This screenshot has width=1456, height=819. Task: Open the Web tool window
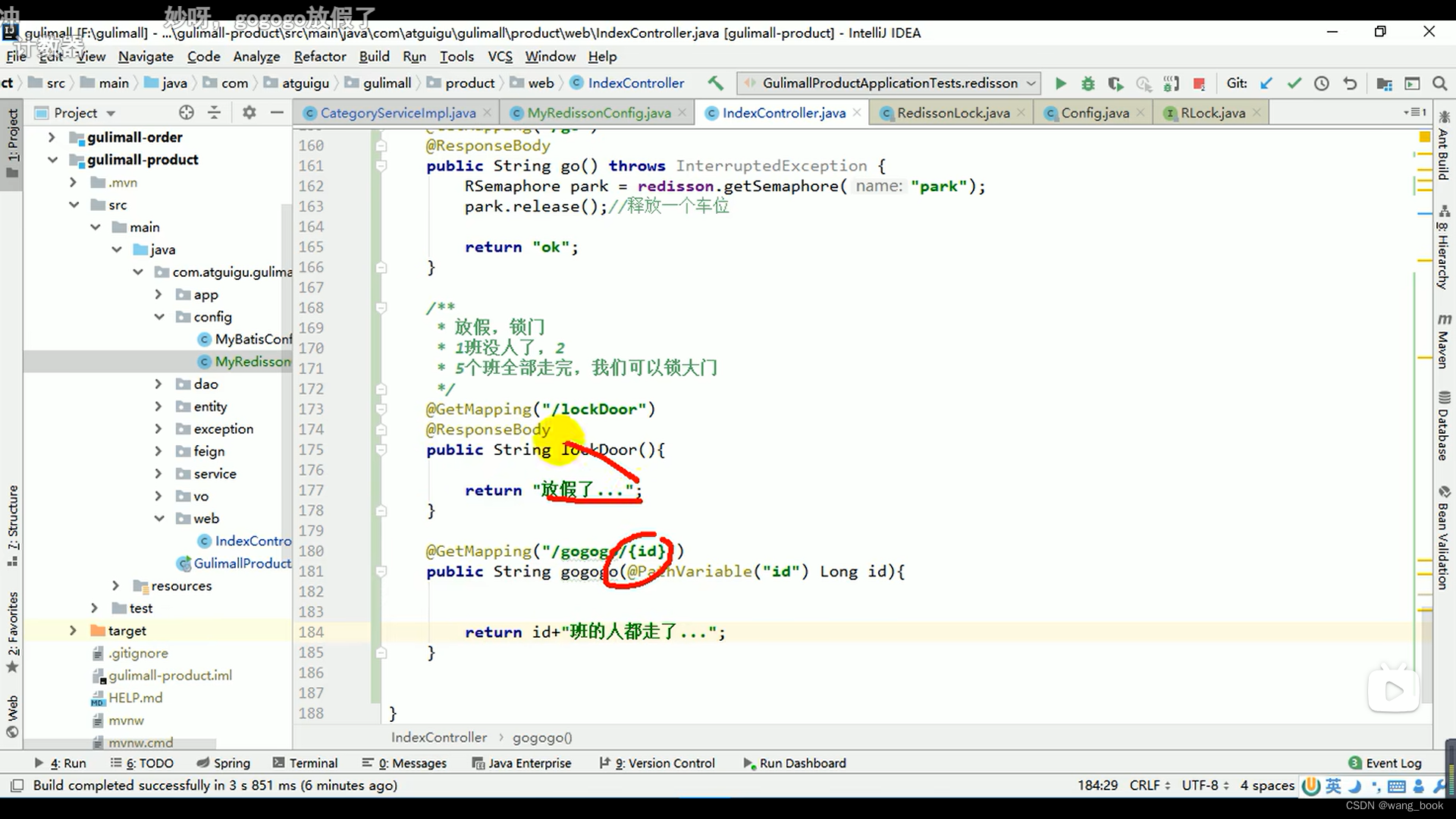pos(12,716)
